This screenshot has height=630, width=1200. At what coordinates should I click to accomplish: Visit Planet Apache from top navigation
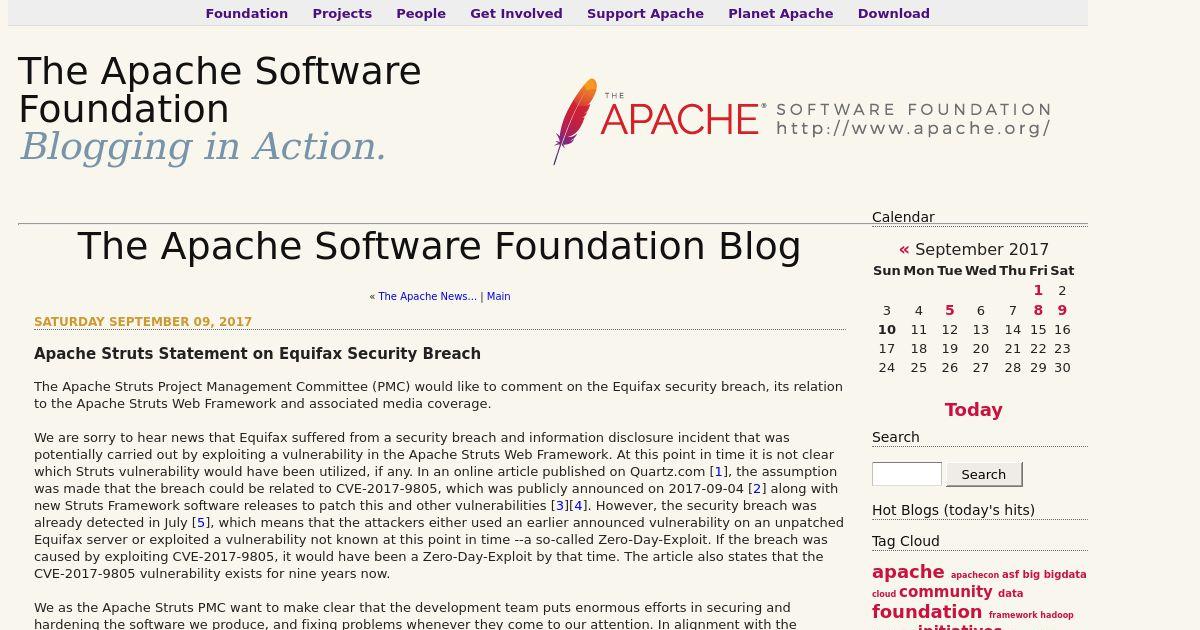780,13
